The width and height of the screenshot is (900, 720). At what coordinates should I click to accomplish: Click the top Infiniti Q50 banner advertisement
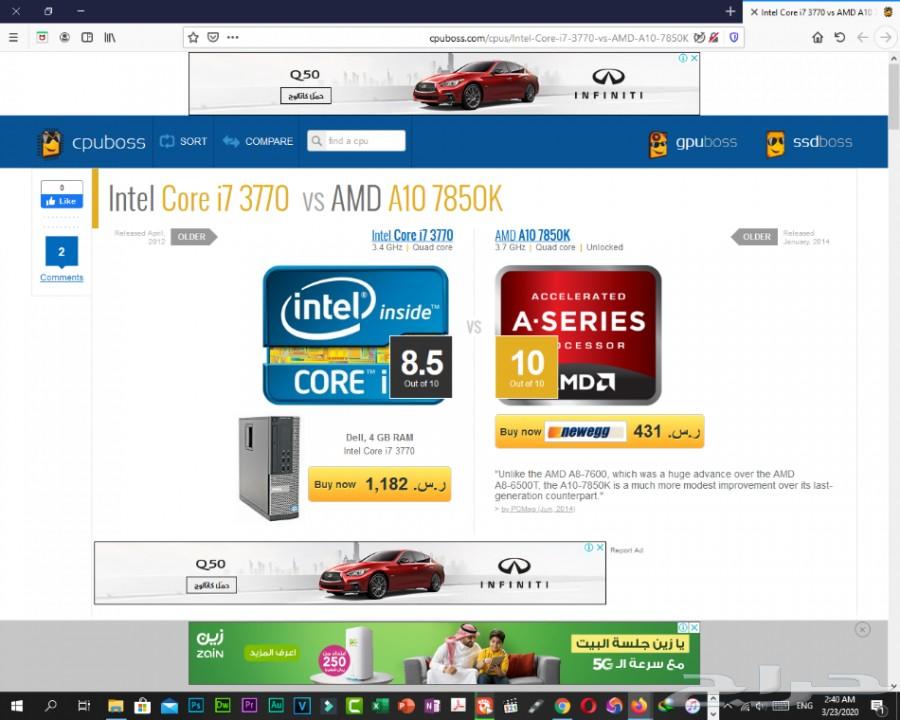[444, 84]
